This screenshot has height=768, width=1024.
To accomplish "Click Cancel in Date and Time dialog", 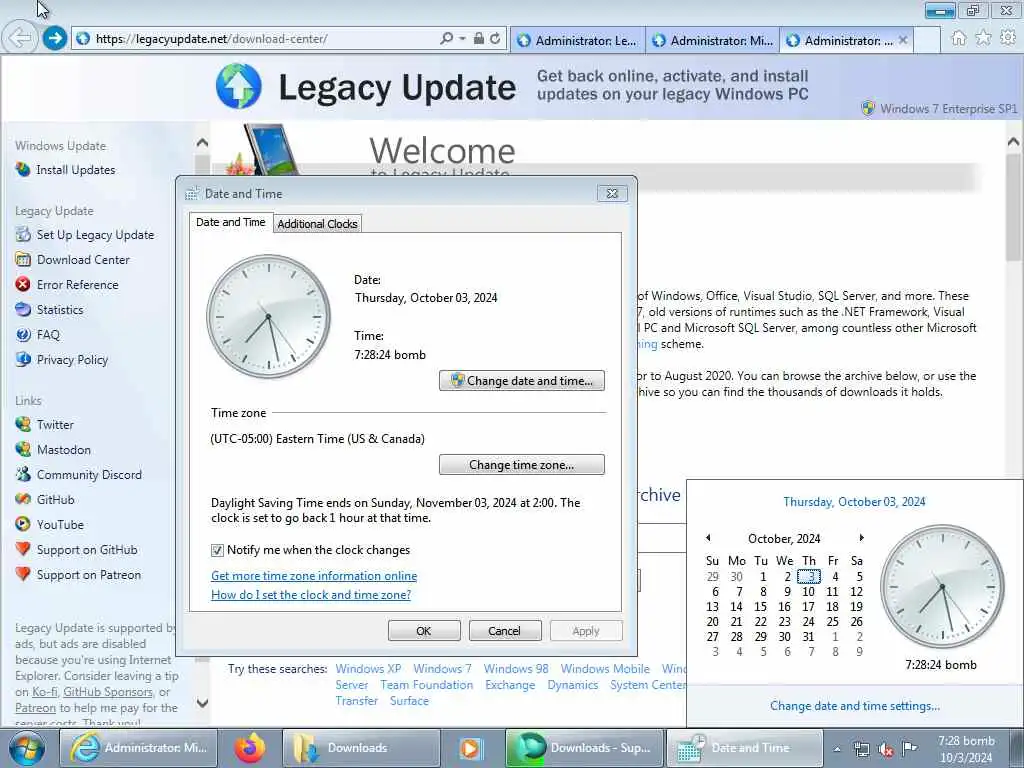I will click(505, 631).
